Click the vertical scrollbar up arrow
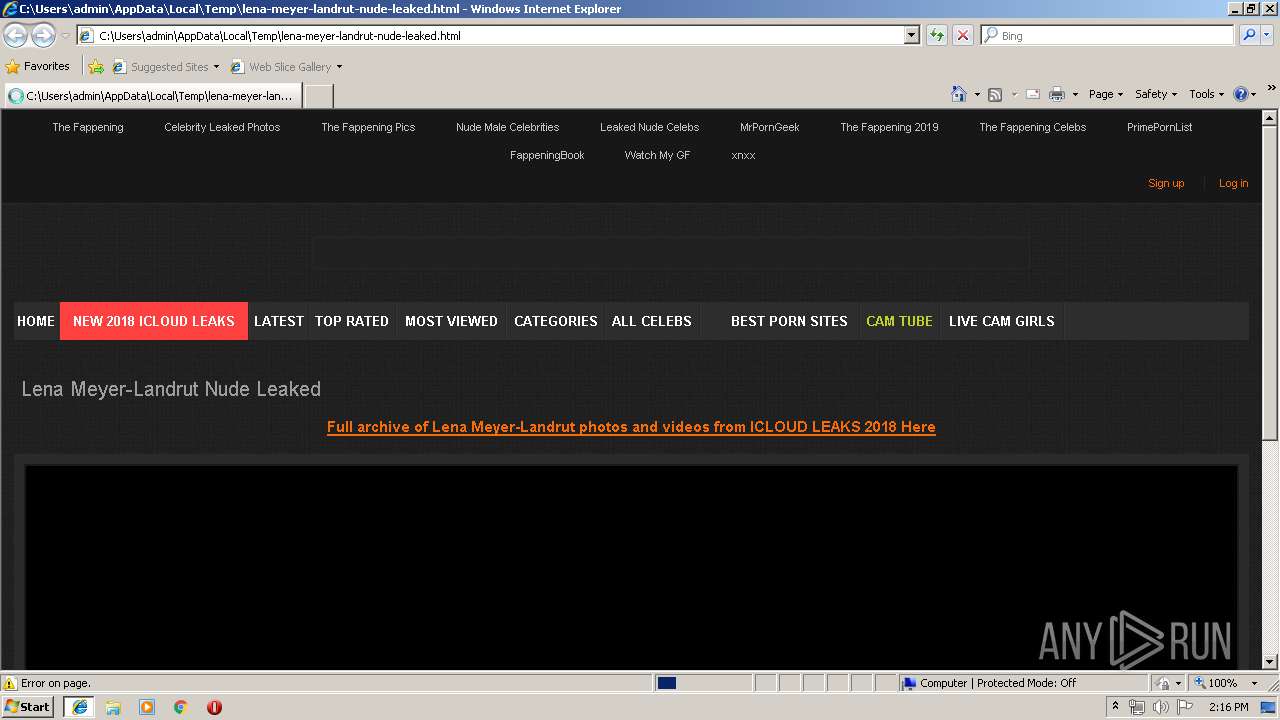The height and width of the screenshot is (720, 1280). [x=1270, y=118]
